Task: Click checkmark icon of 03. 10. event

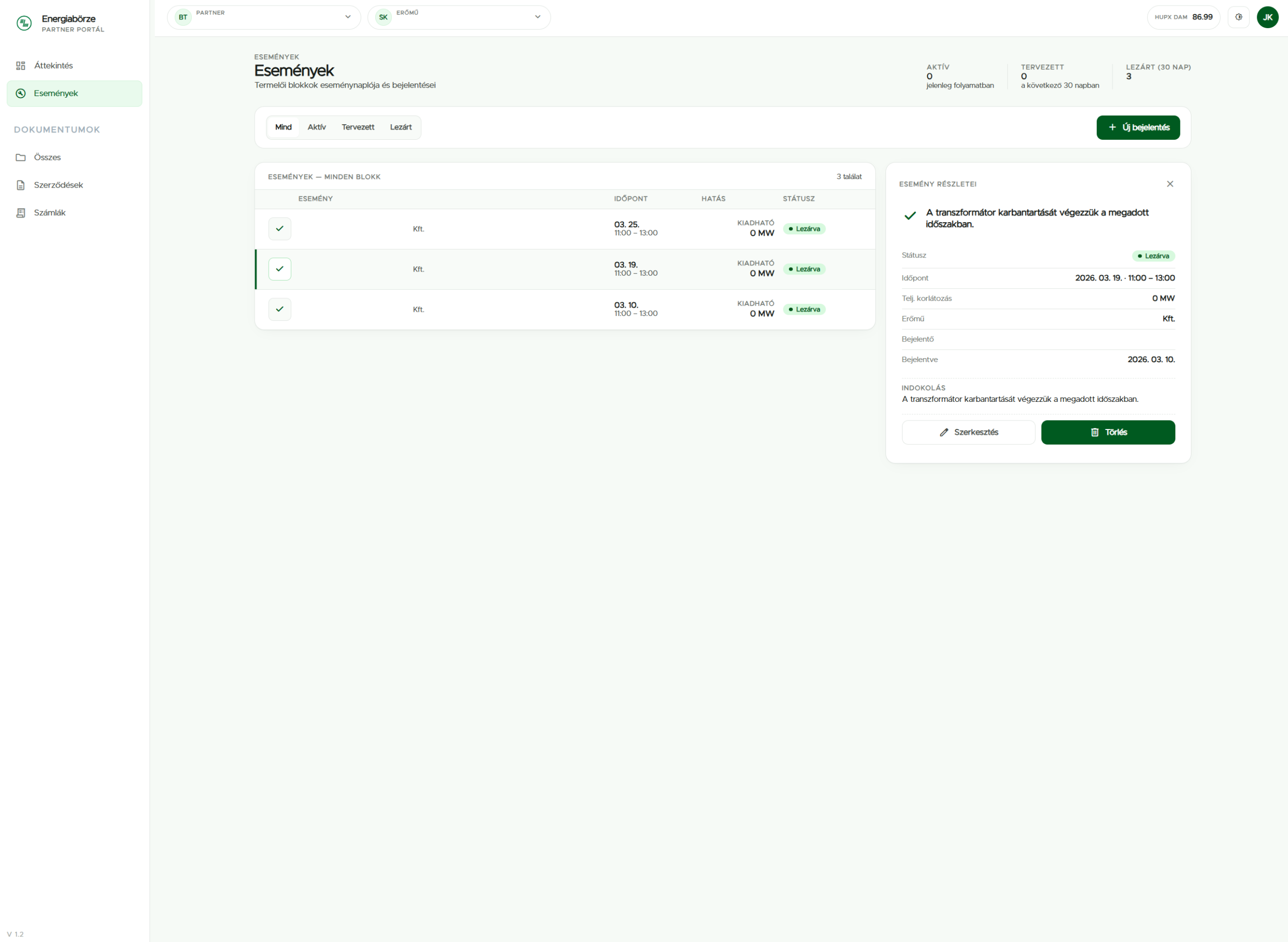Action: pyautogui.click(x=280, y=309)
